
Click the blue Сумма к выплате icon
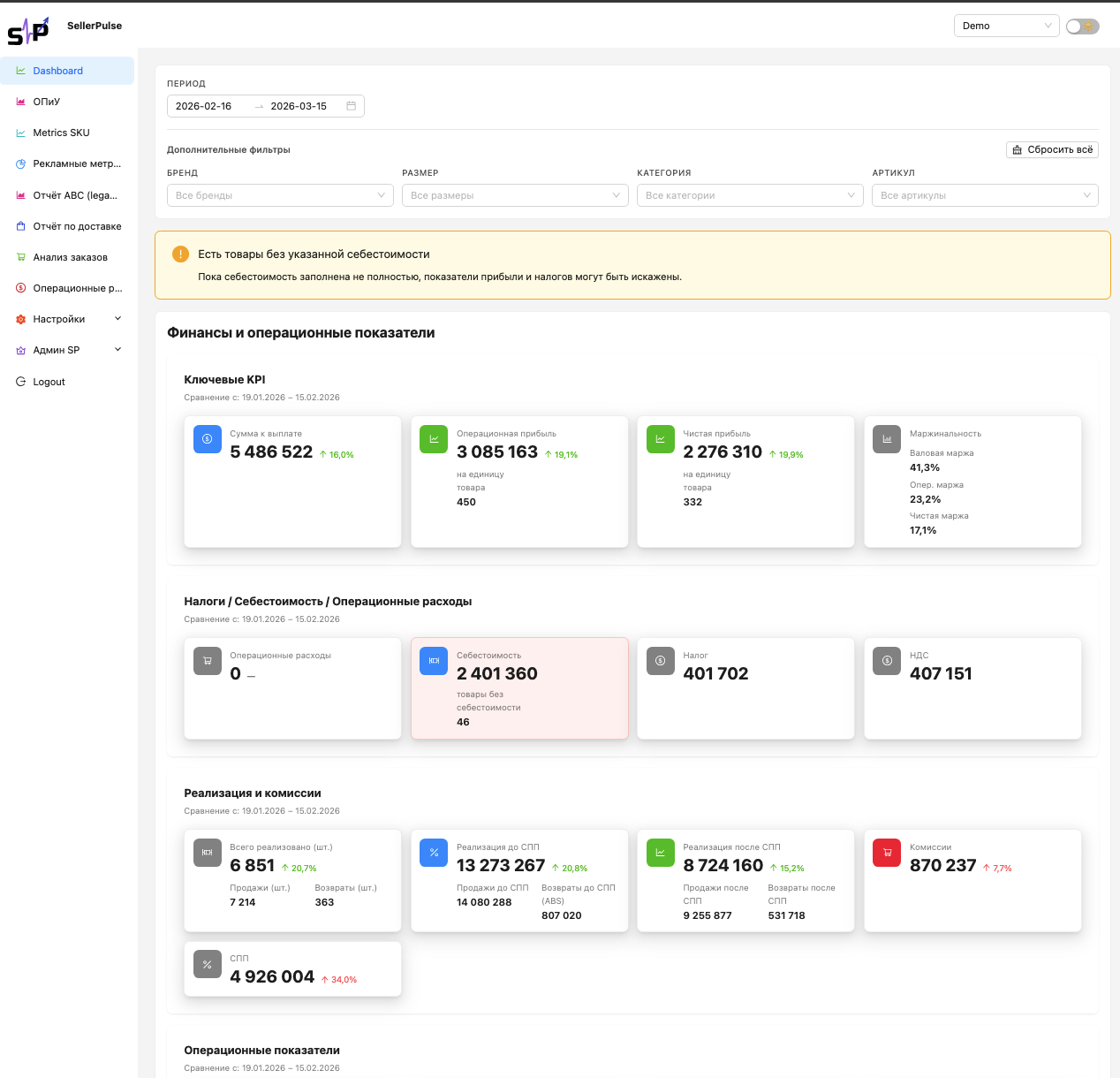point(208,439)
